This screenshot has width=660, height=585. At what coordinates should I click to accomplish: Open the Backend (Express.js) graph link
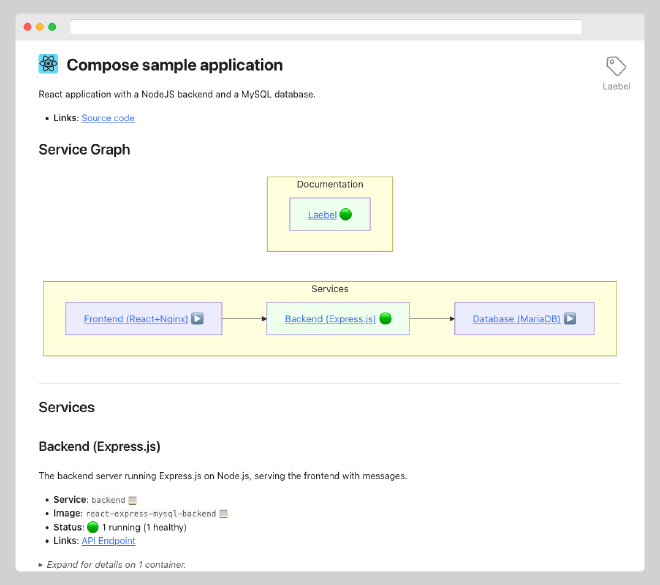(x=330, y=319)
